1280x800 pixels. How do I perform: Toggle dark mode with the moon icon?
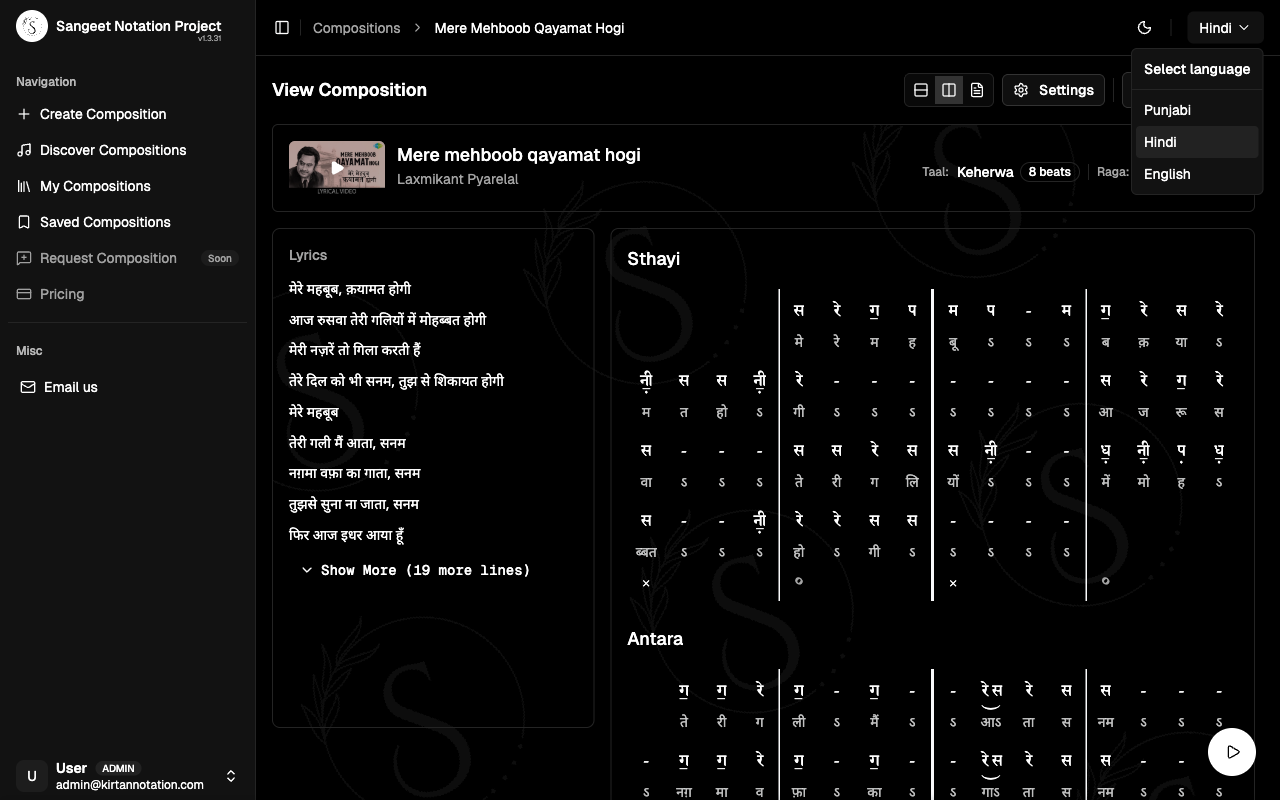[x=1144, y=27]
